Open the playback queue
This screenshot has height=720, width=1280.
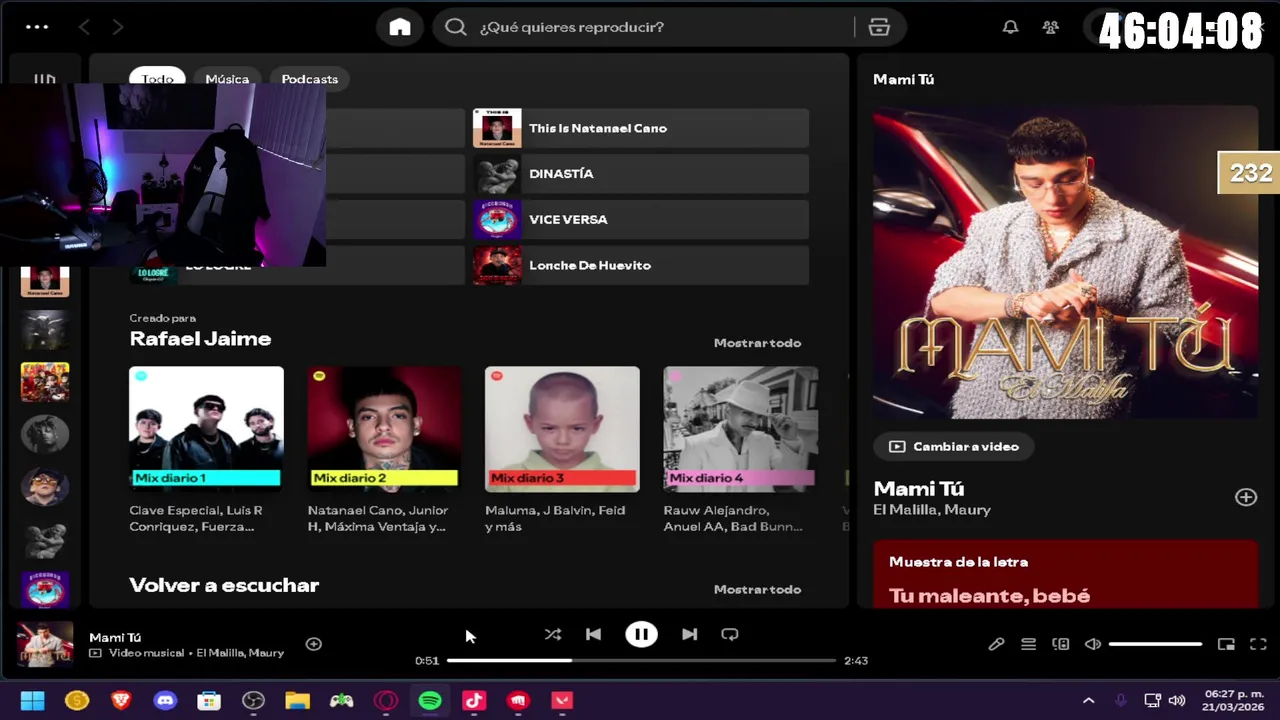coord(1028,644)
